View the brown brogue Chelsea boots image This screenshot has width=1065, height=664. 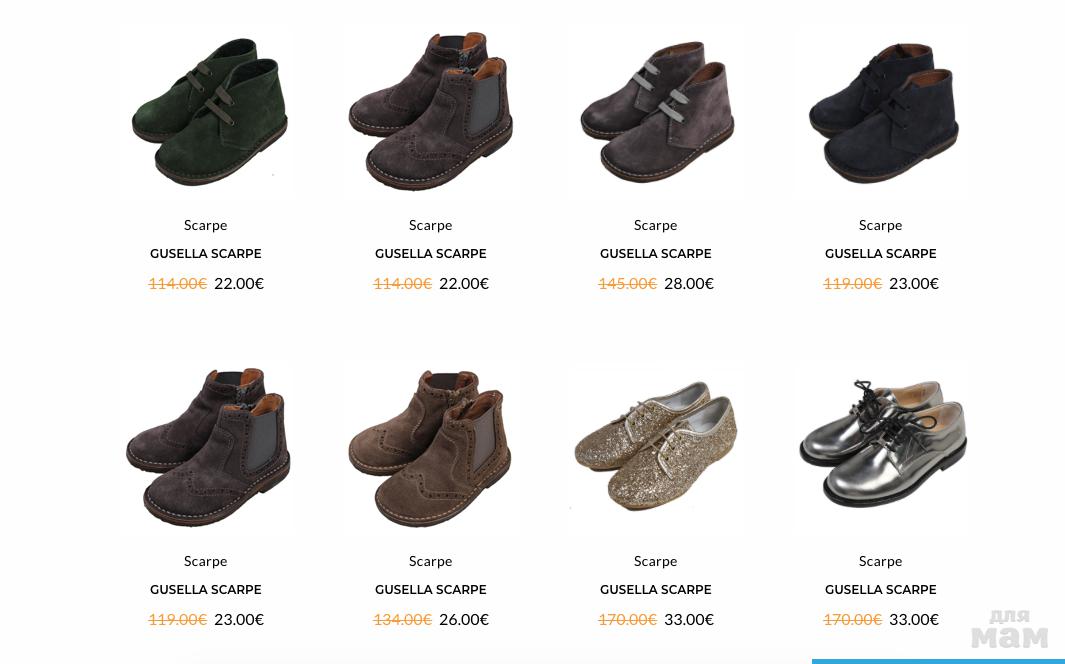pos(430,448)
